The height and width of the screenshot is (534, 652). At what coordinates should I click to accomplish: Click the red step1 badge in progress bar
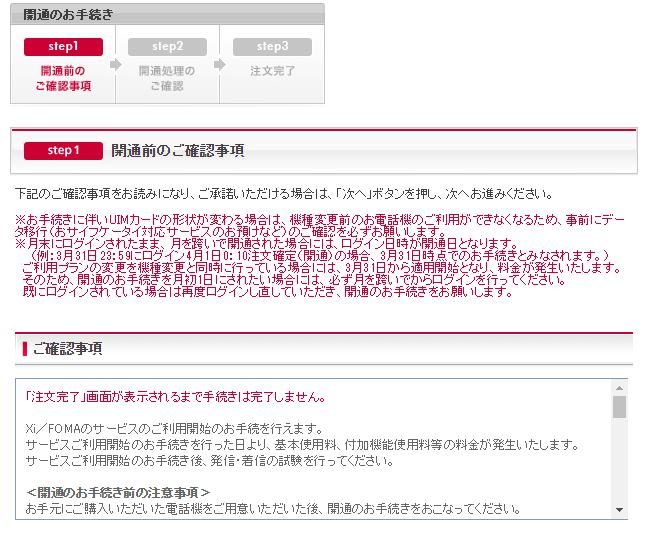[x=63, y=47]
